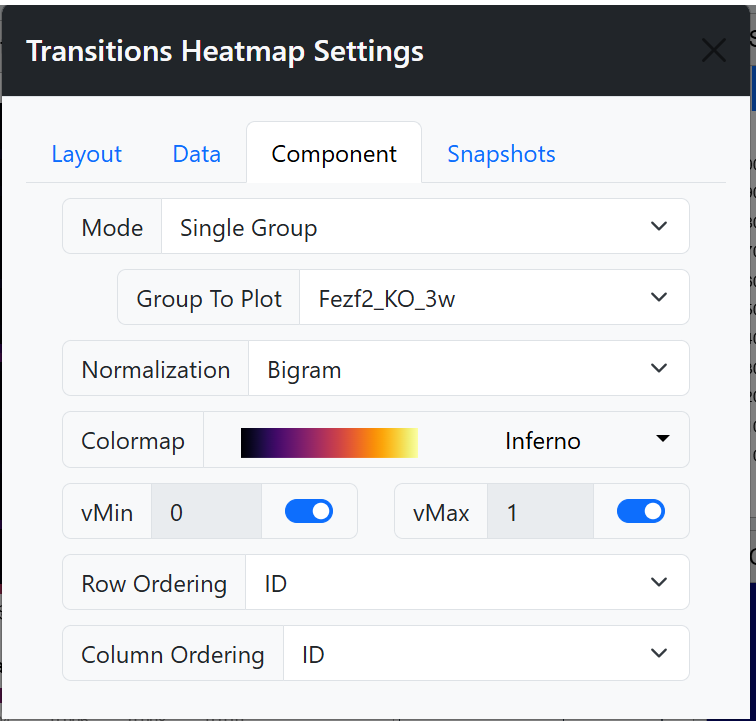This screenshot has height=721, width=756.
Task: Select the Component tab
Action: click(334, 154)
